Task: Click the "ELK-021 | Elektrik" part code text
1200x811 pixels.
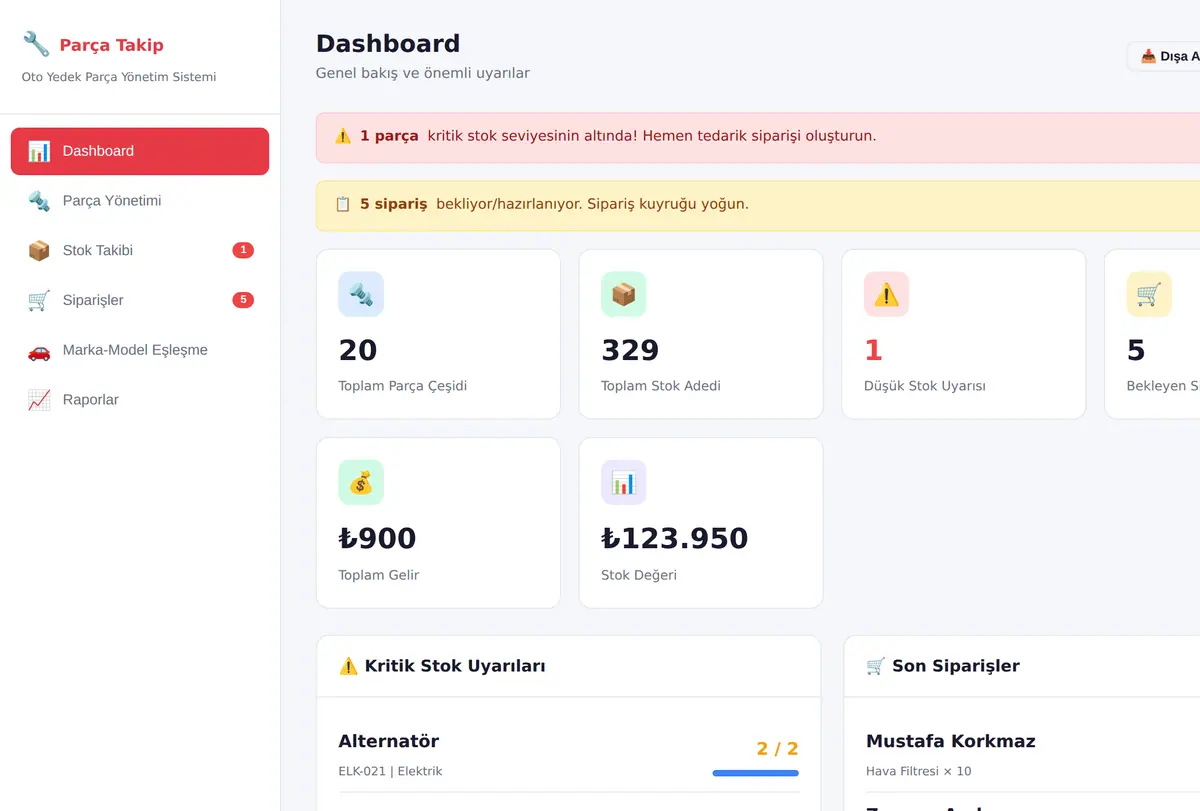Action: [391, 771]
